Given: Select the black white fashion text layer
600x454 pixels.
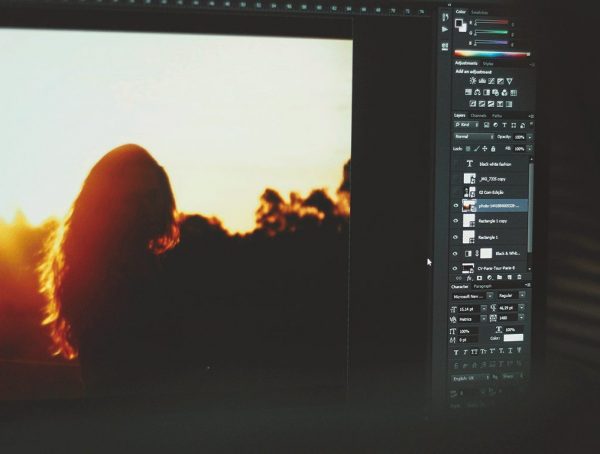Looking at the screenshot, I should click(497, 163).
